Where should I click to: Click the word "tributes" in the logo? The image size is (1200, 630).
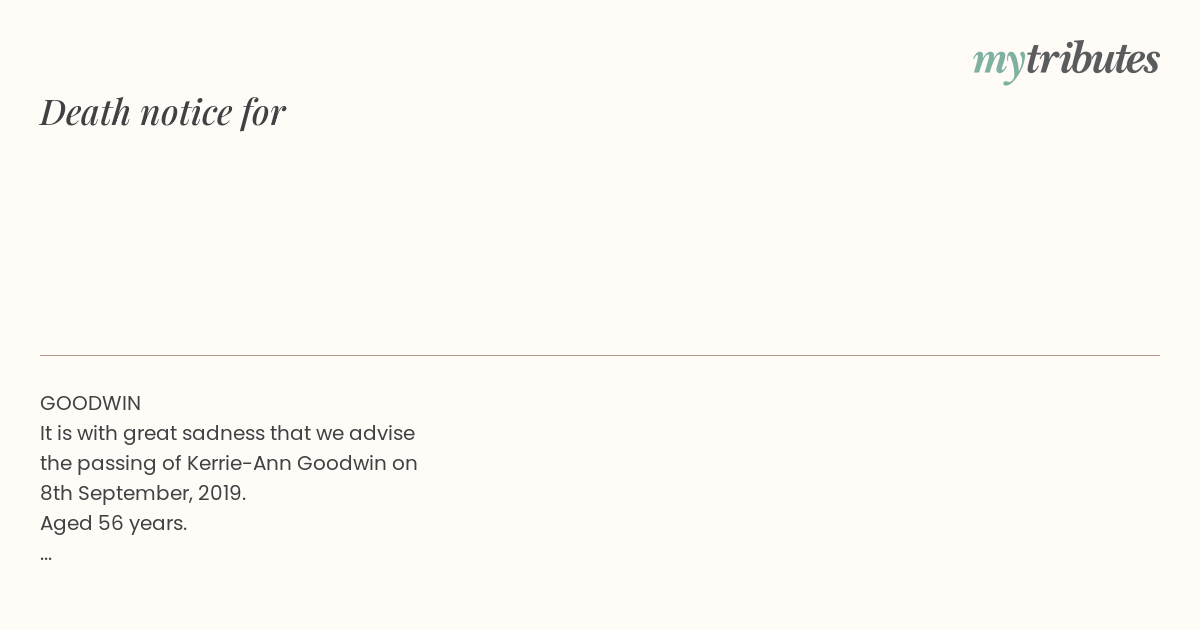tap(1092, 59)
